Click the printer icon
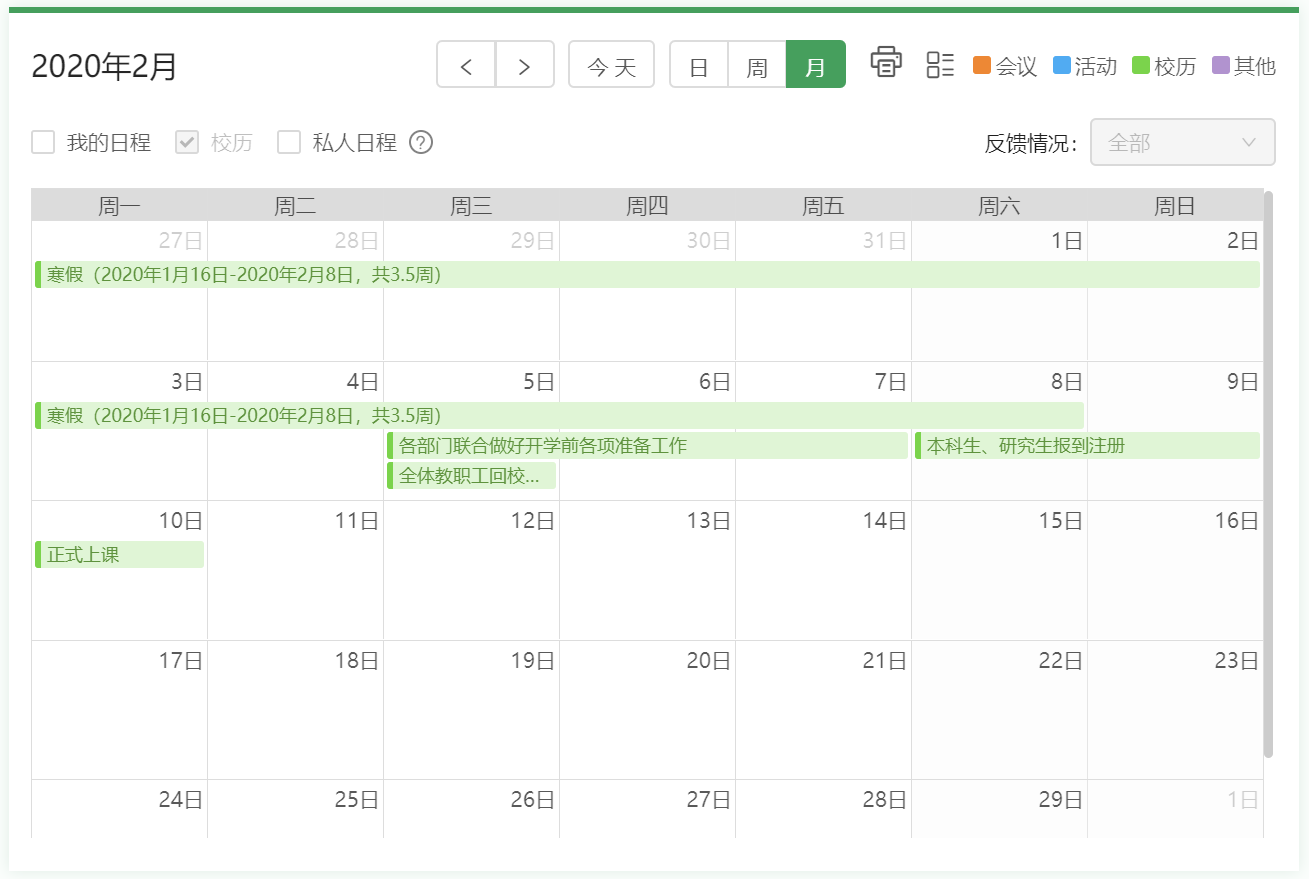This screenshot has width=1309, height=879. pos(886,63)
